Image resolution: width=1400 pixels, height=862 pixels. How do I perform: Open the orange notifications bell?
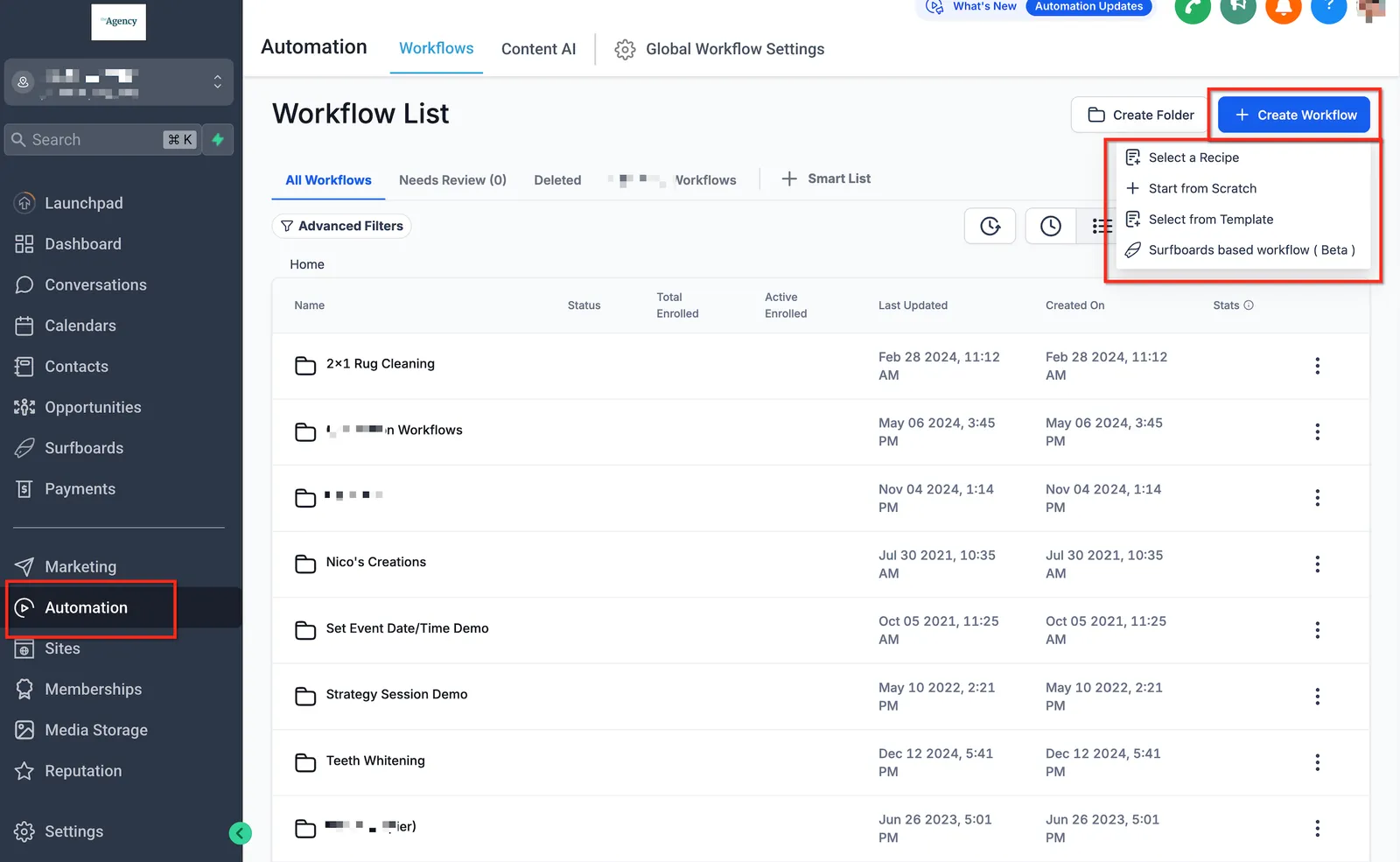click(x=1284, y=7)
